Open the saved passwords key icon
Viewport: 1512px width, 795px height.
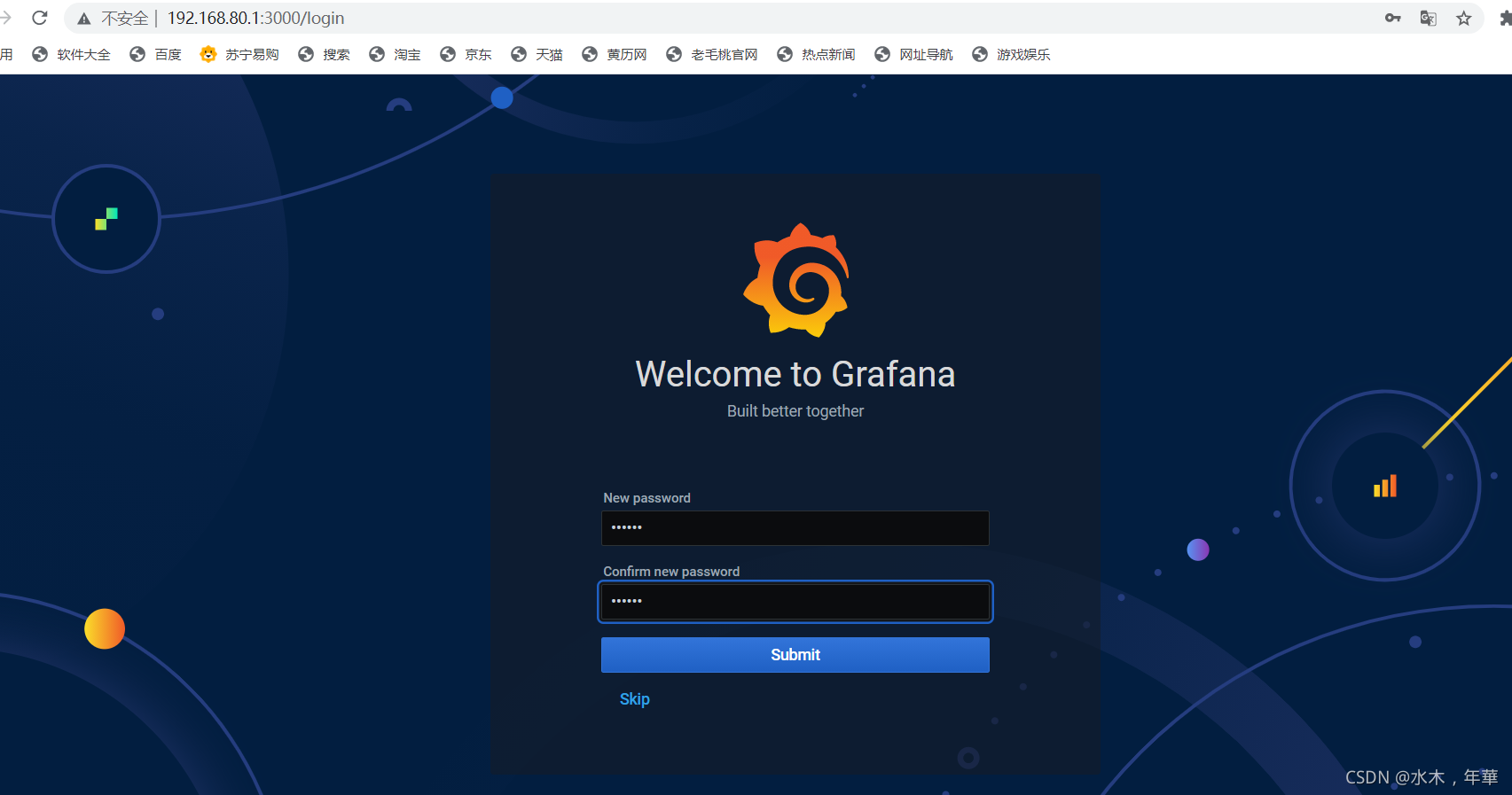pyautogui.click(x=1393, y=18)
